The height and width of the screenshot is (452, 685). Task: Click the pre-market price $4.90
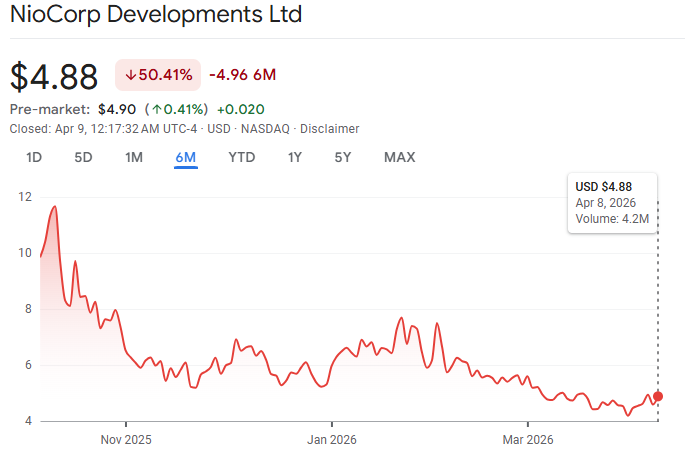pyautogui.click(x=117, y=109)
